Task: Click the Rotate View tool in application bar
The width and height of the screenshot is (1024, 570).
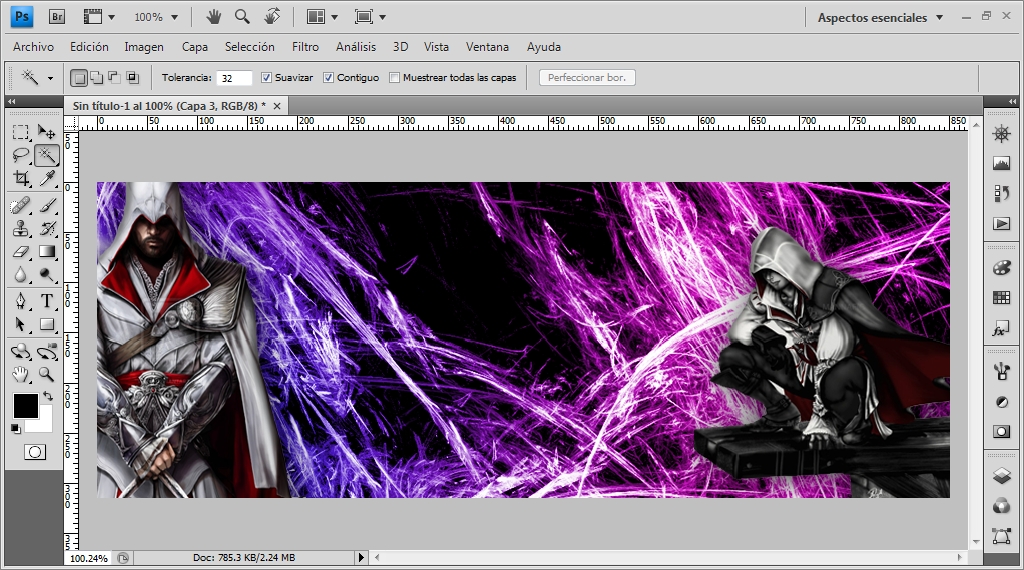Action: pyautogui.click(x=272, y=16)
